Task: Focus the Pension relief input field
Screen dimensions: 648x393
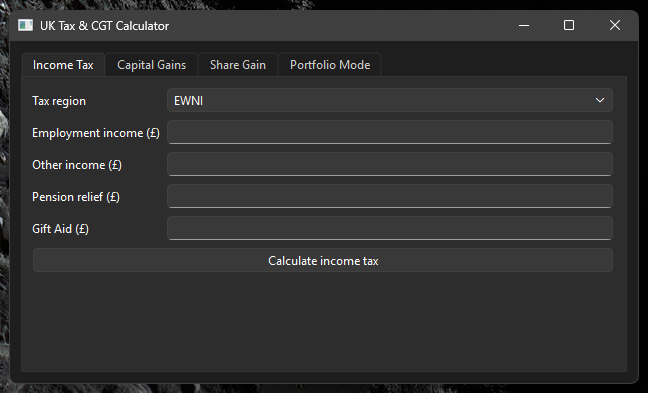Action: point(390,196)
